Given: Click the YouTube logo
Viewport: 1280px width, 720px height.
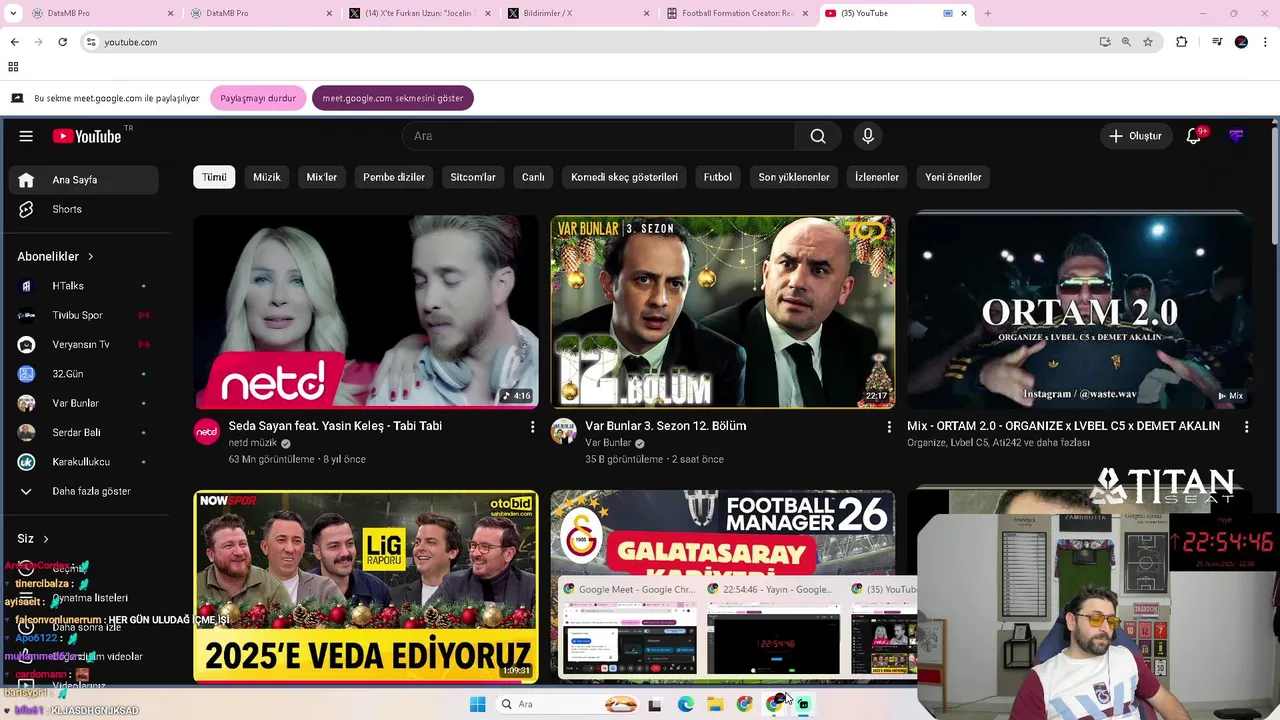Looking at the screenshot, I should pyautogui.click(x=87, y=136).
